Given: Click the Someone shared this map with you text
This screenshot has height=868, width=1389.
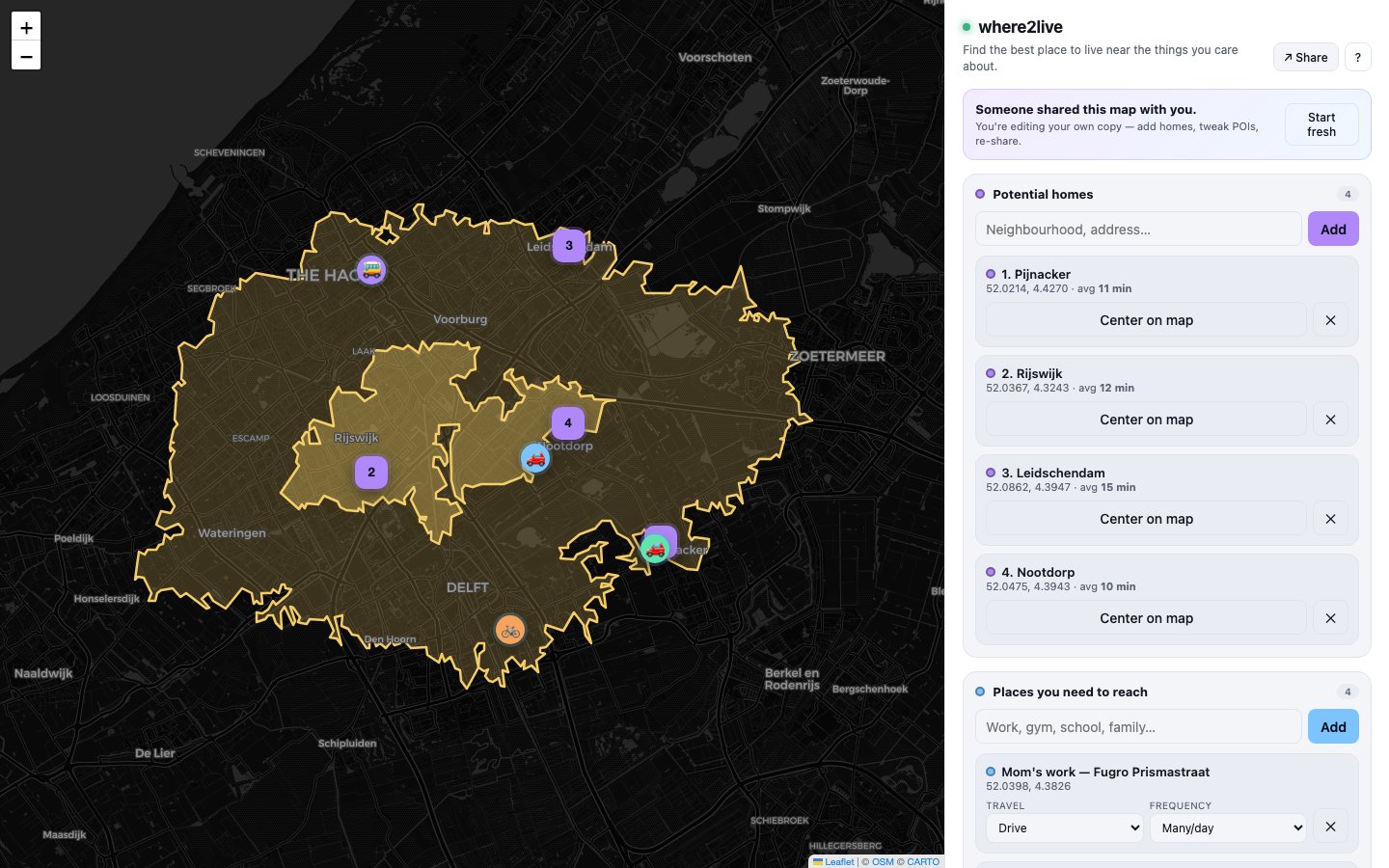Looking at the screenshot, I should click(1085, 109).
